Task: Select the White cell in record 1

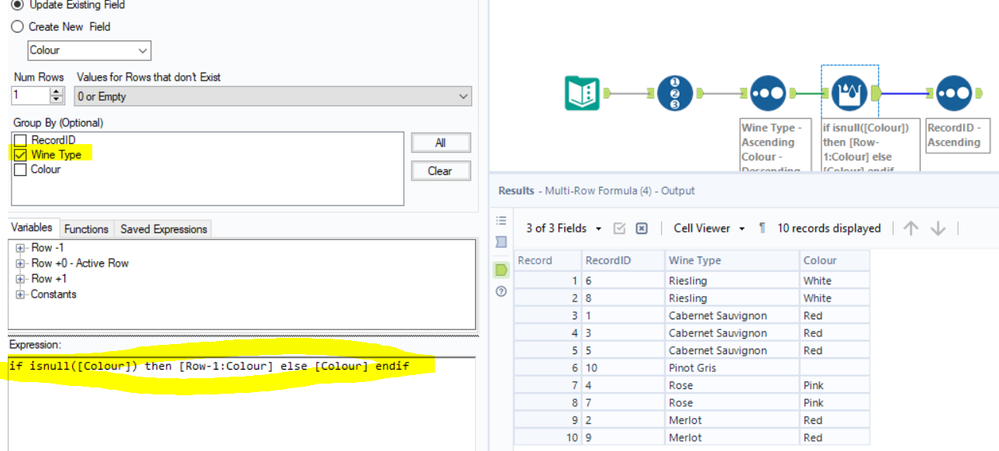Action: [834, 280]
